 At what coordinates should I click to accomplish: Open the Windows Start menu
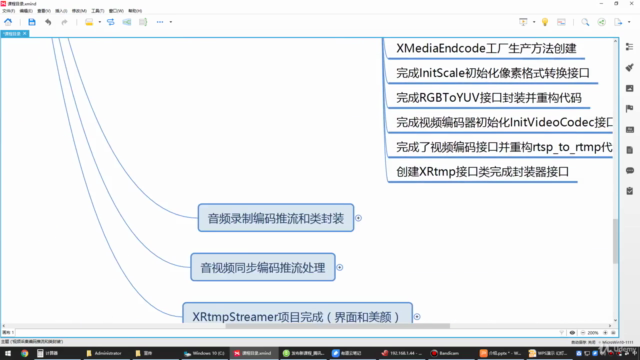point(8,353)
